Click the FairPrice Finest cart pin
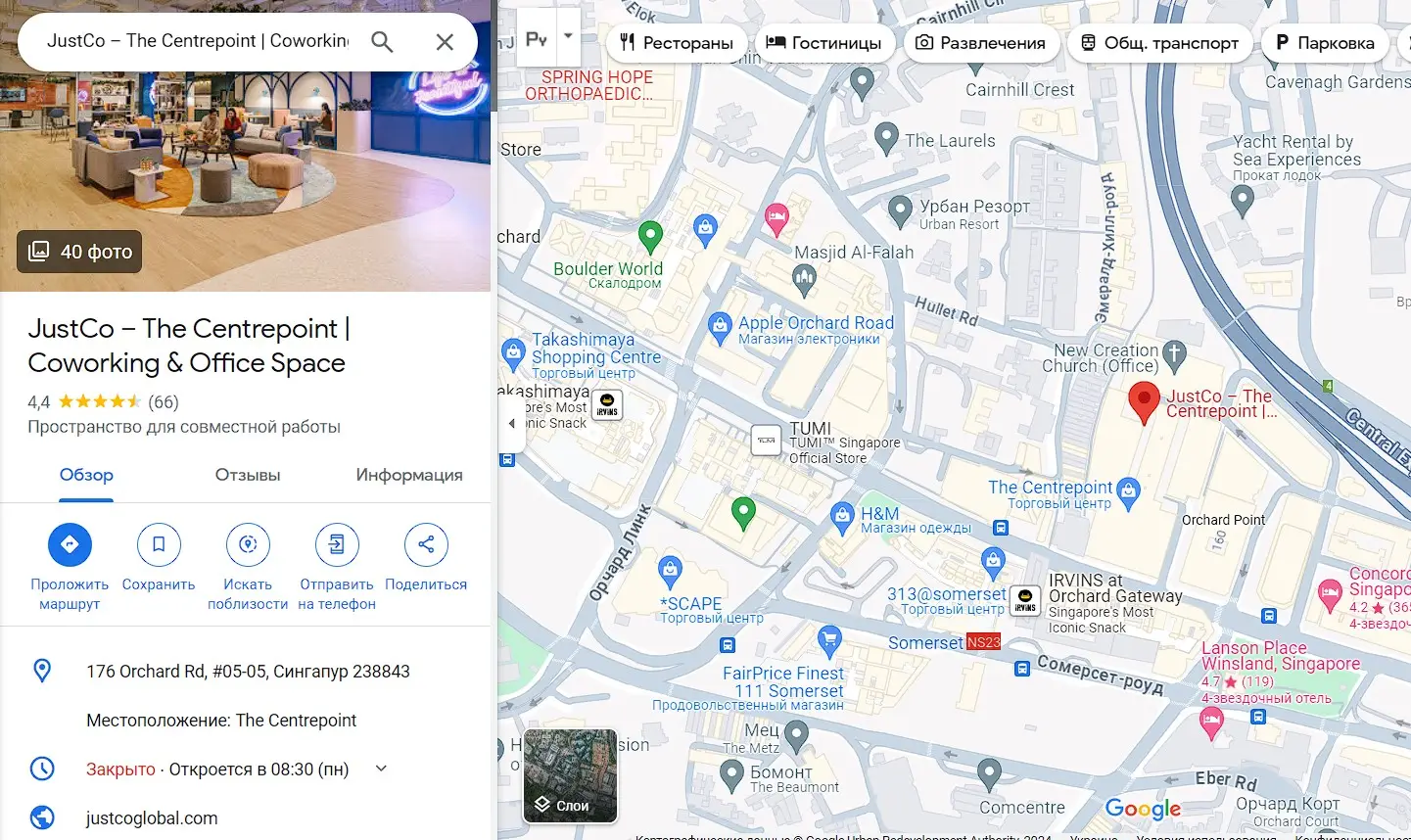Screen dimensions: 1411x840 point(829,641)
